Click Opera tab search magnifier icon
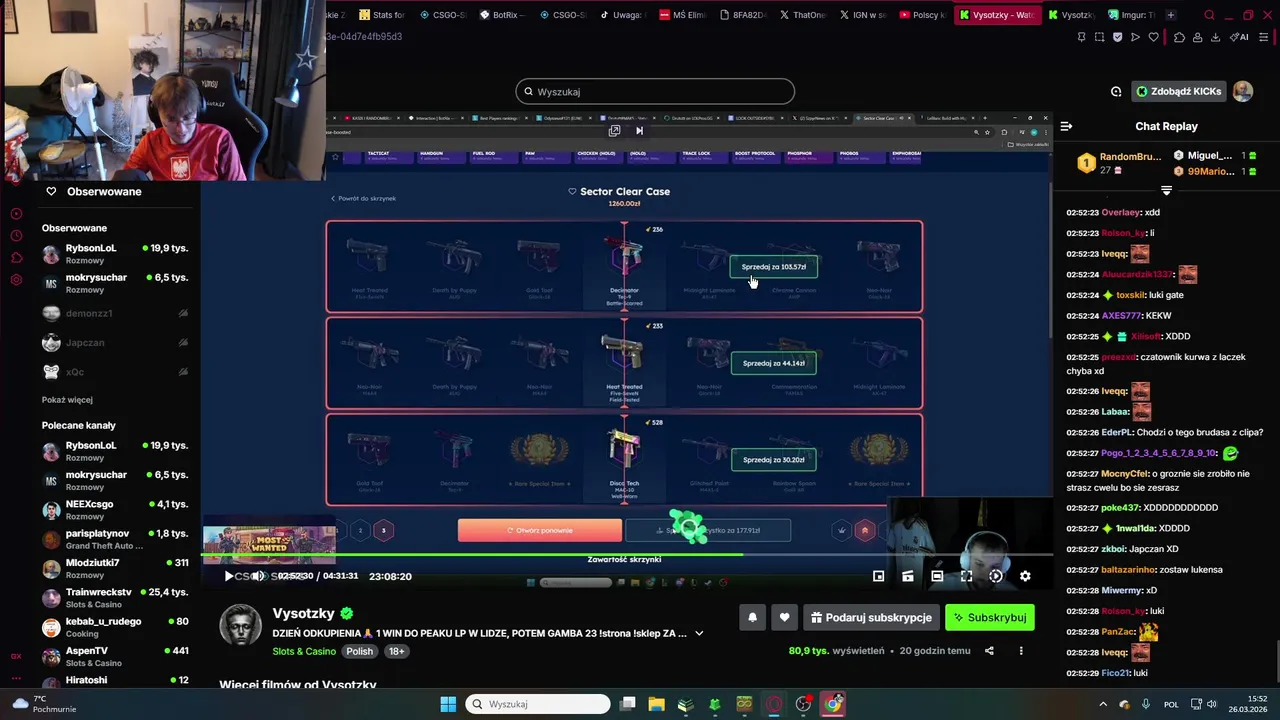Viewport: 1280px width, 720px height. [1209, 15]
